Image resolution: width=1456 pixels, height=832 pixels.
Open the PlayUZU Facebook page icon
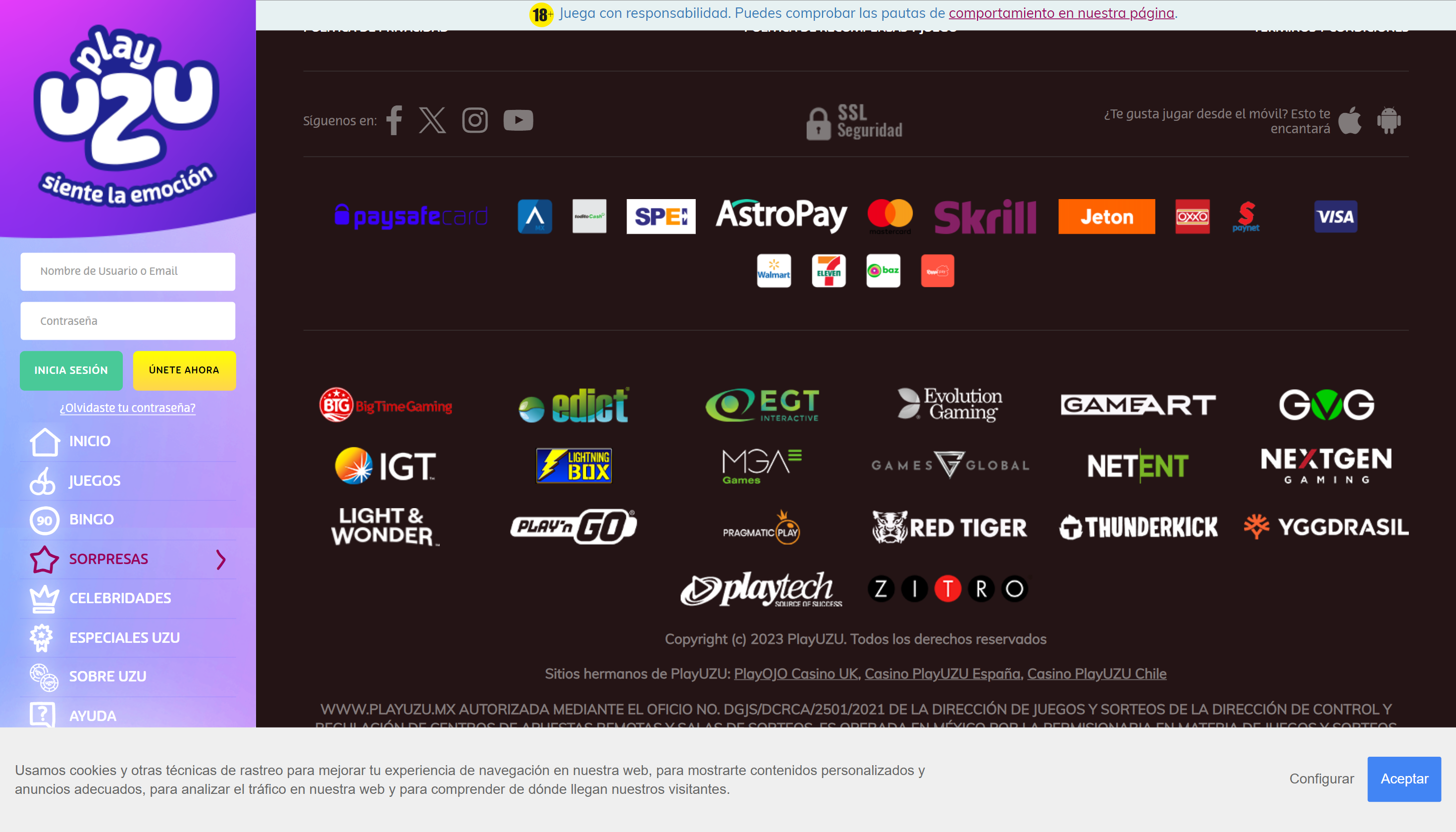[x=394, y=120]
